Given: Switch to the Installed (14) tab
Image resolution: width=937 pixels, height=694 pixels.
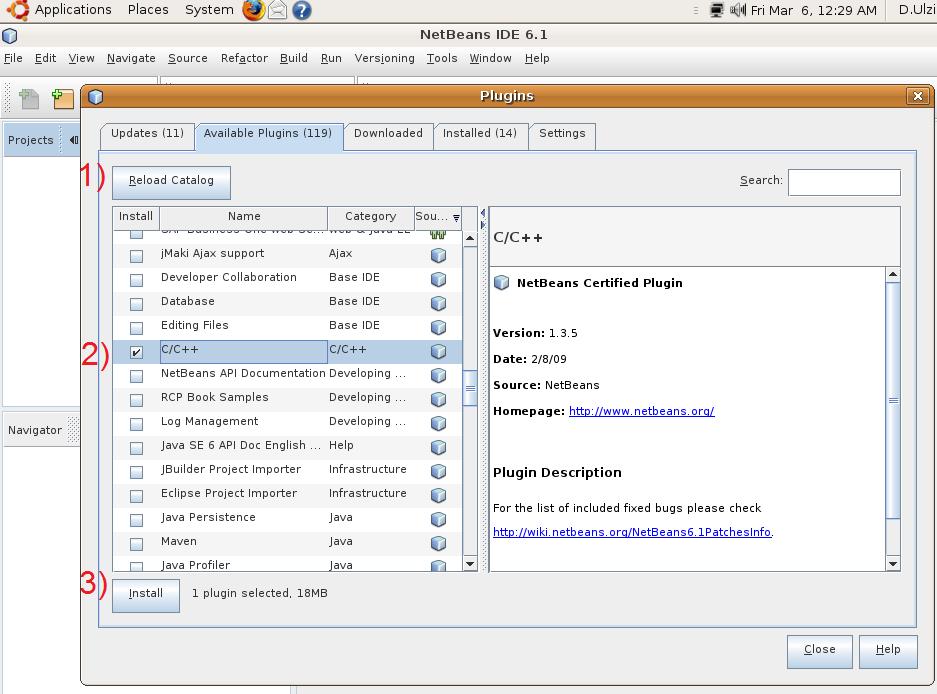Looking at the screenshot, I should (480, 136).
